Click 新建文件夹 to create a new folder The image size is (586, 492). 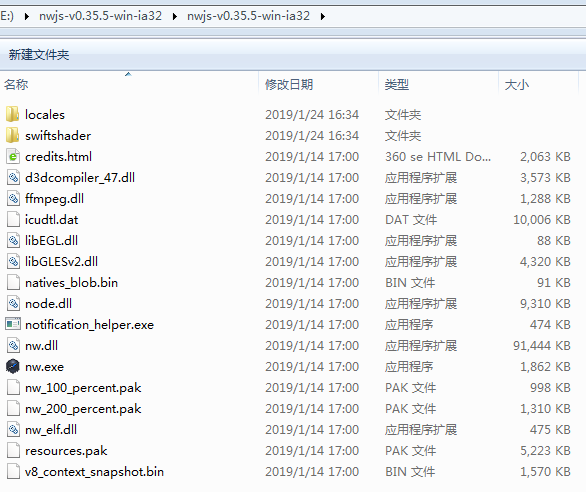[x=39, y=55]
